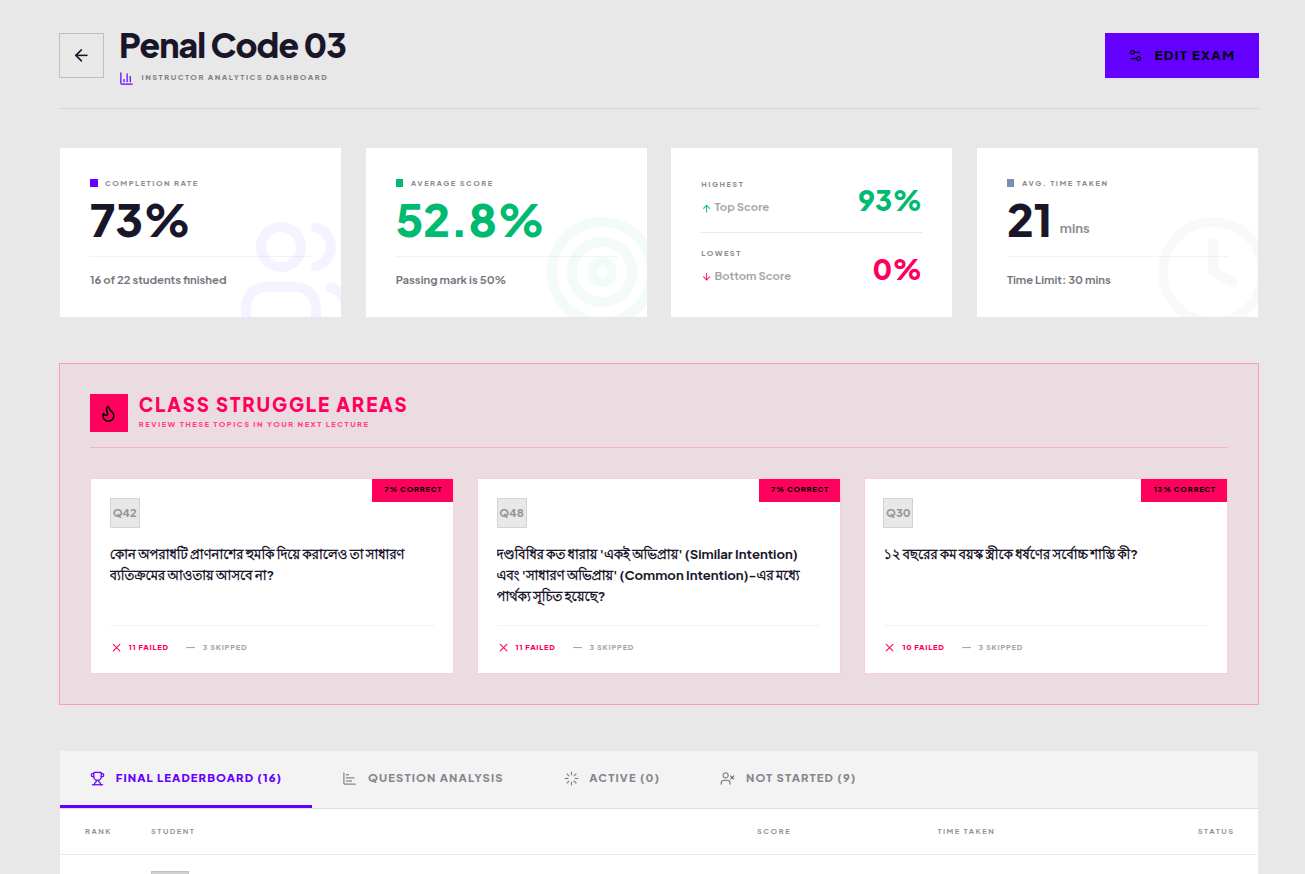This screenshot has width=1305, height=874.
Task: Click the flame icon in Class Struggle Areas
Action: pos(109,413)
